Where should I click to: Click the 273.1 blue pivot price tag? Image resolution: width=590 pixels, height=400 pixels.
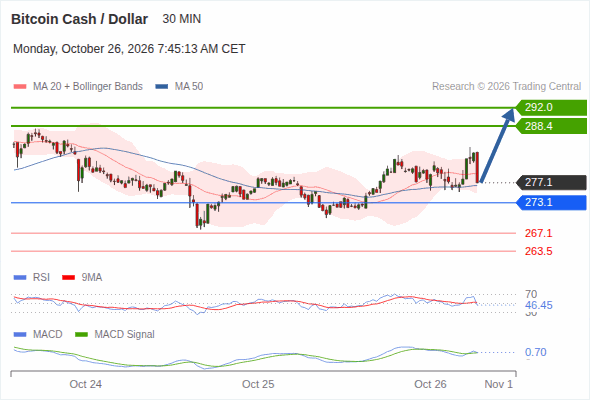click(x=551, y=202)
